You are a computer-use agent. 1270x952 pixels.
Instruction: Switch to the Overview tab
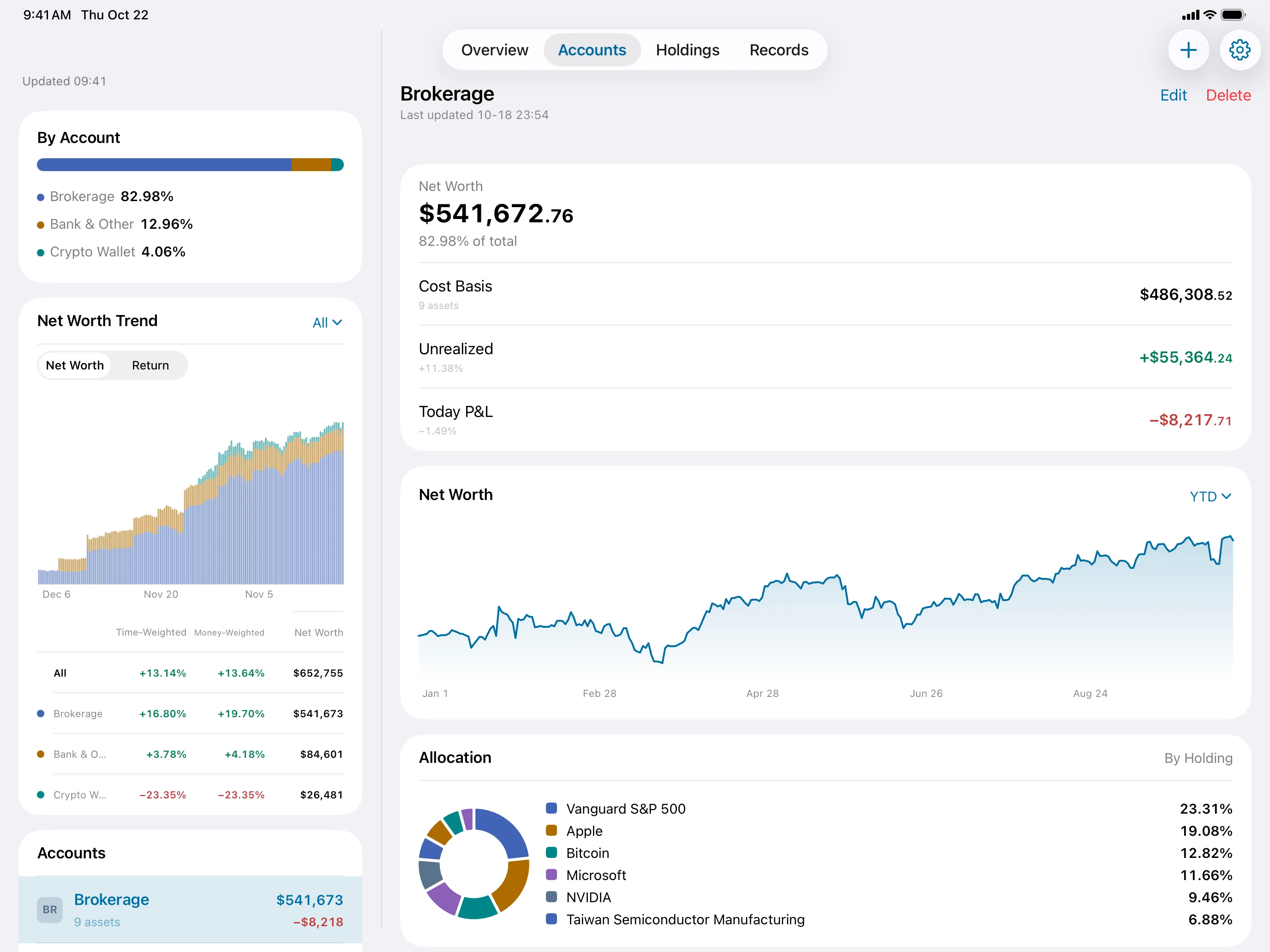tap(494, 50)
